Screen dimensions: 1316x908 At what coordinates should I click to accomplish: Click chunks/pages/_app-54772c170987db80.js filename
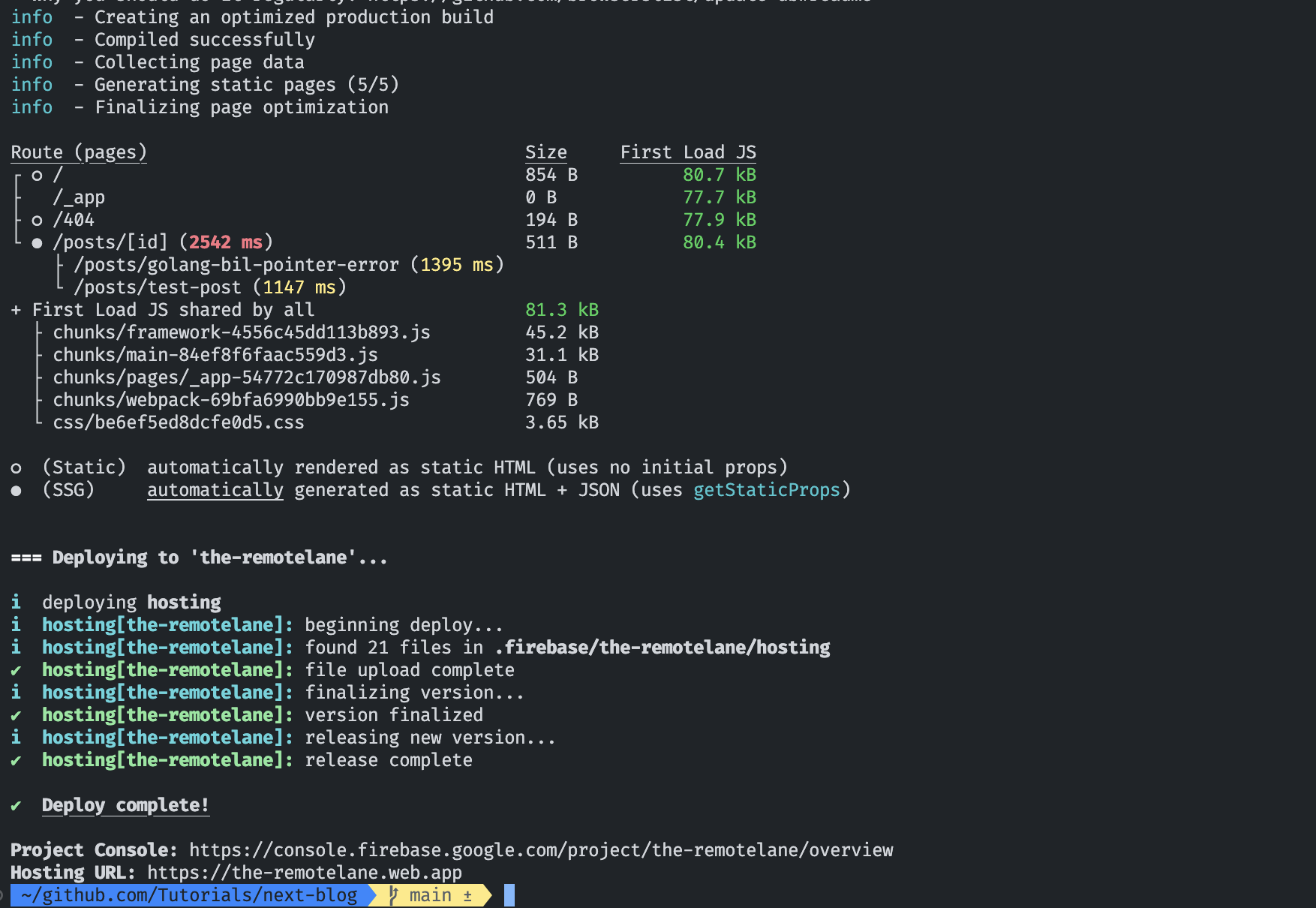(247, 377)
